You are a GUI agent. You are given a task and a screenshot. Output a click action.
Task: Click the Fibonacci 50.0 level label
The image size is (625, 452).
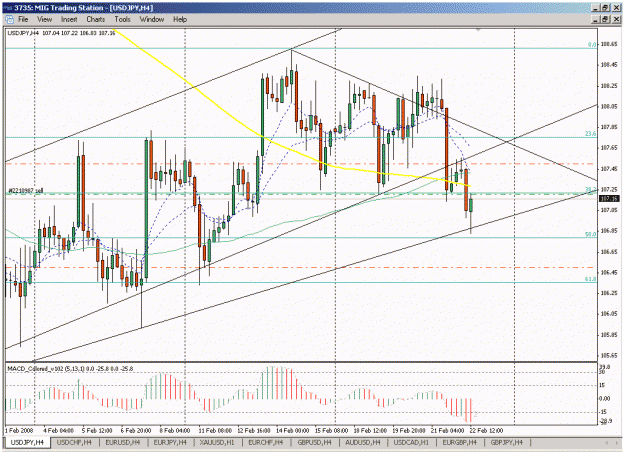pyautogui.click(x=590, y=234)
